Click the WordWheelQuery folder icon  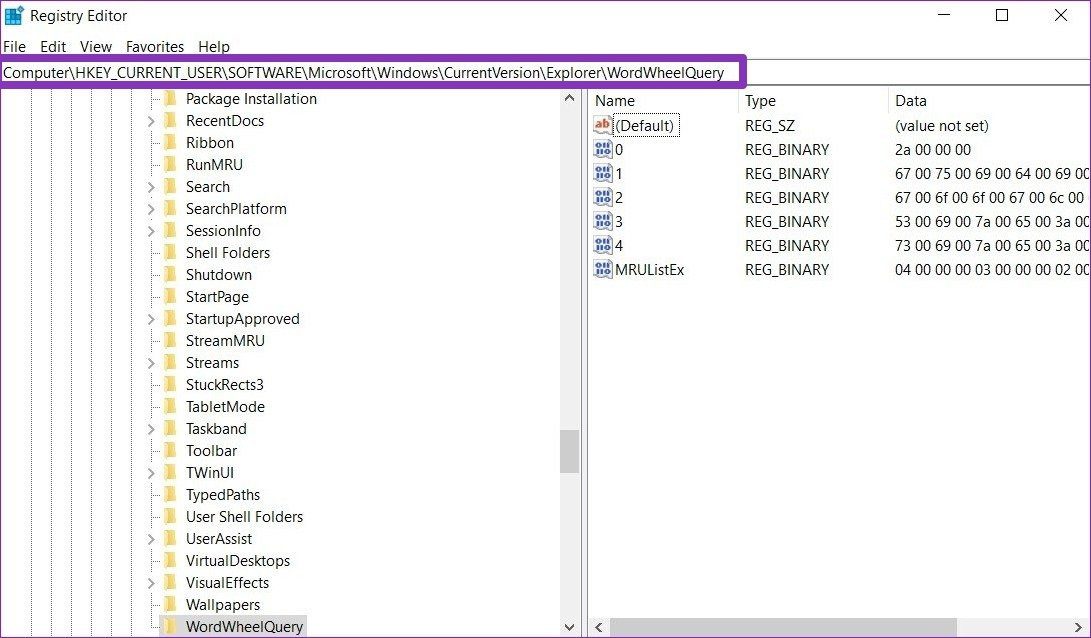pyautogui.click(x=170, y=627)
